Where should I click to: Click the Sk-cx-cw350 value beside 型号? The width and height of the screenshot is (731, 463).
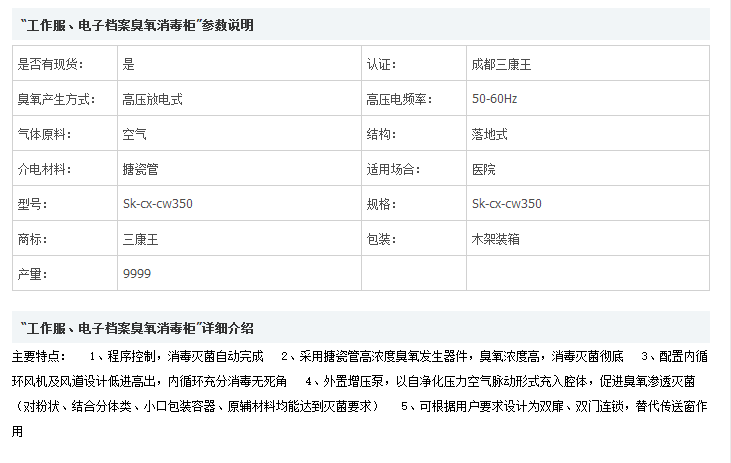click(x=157, y=204)
